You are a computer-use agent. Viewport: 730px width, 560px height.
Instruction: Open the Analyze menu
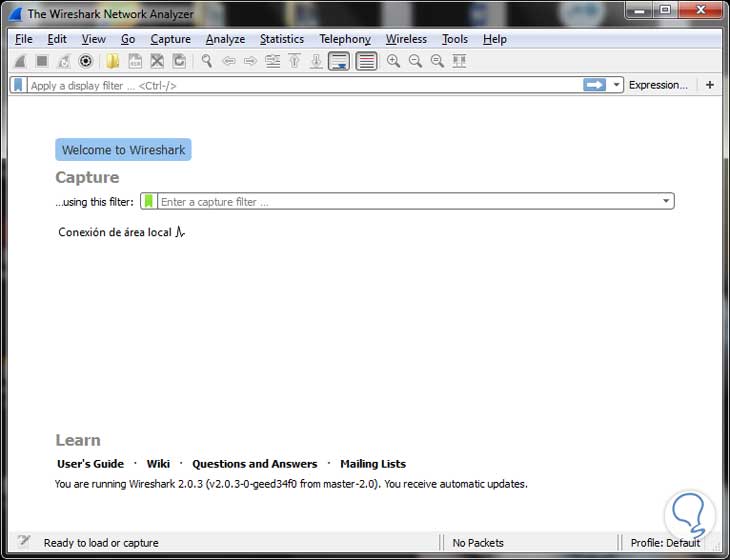click(225, 39)
